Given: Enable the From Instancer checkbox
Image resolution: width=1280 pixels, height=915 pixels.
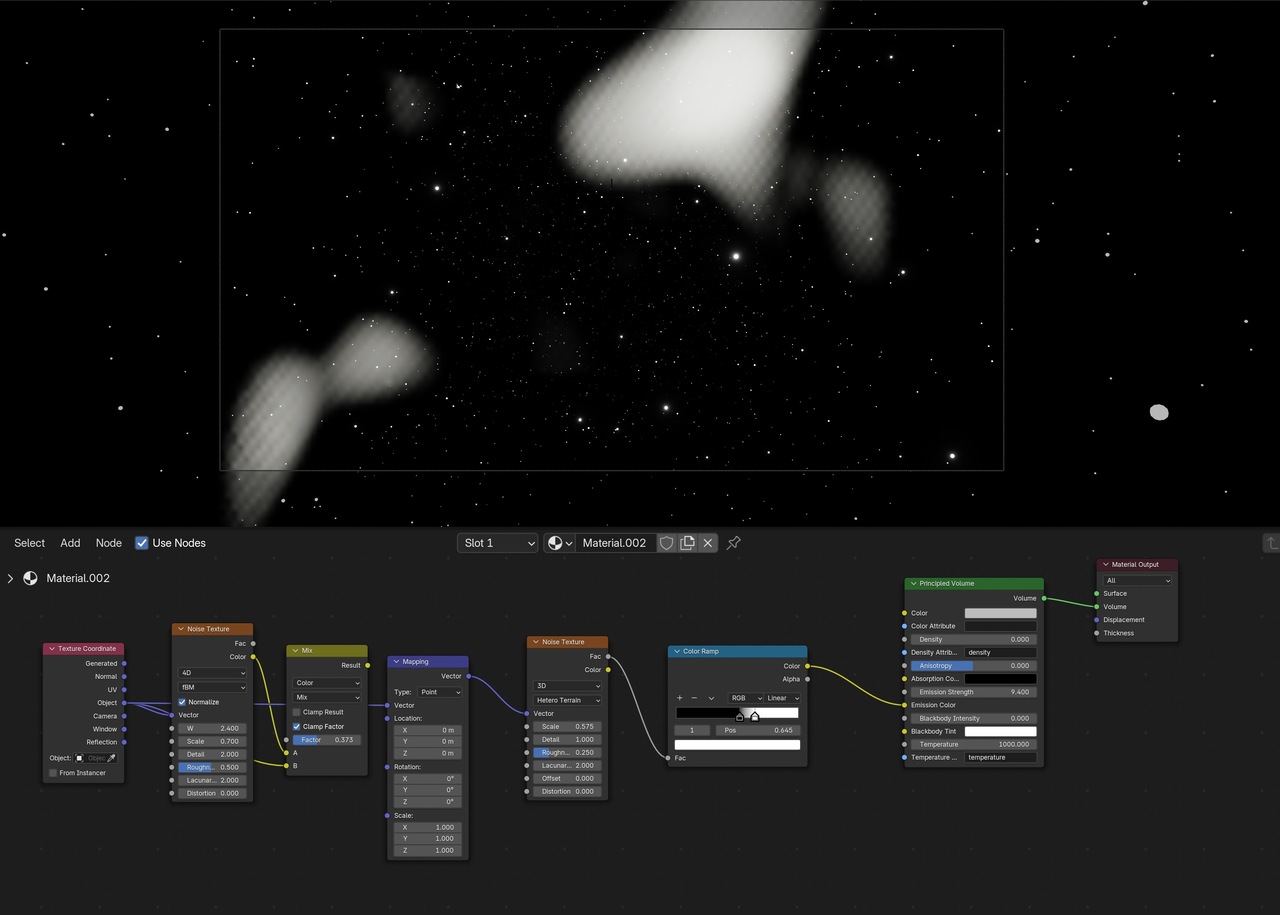Looking at the screenshot, I should coord(53,773).
